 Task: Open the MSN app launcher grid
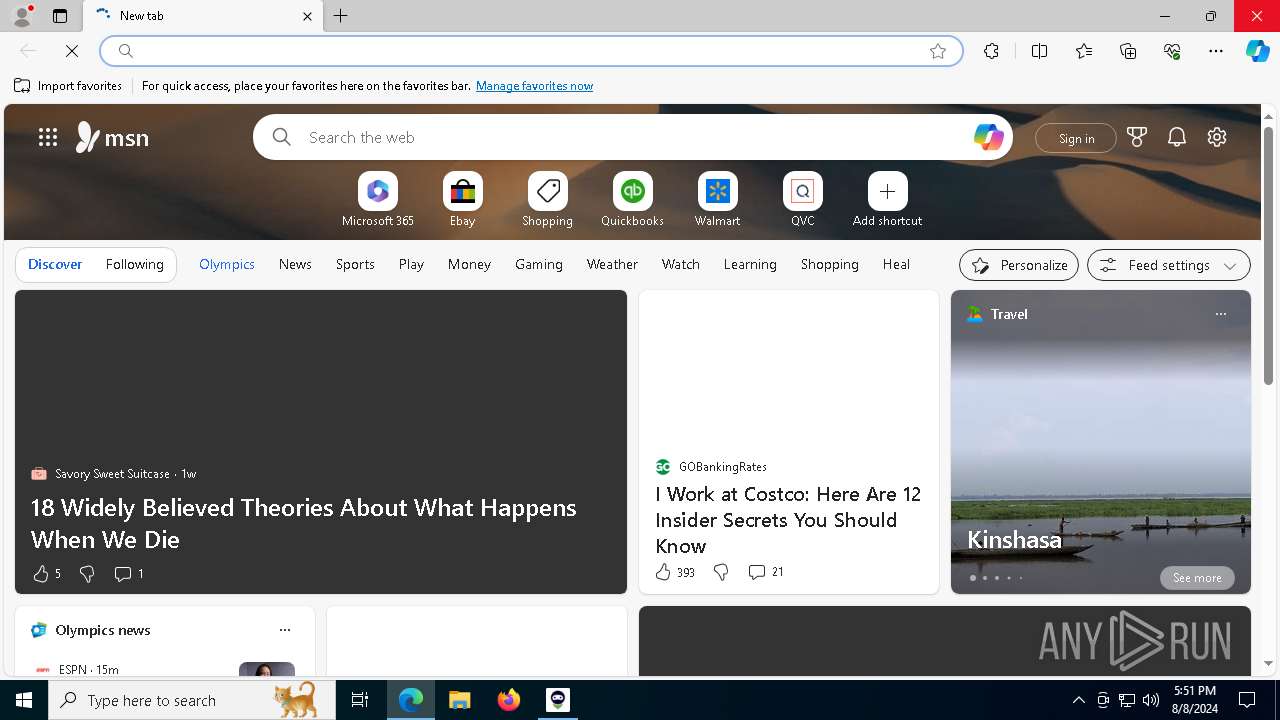48,137
